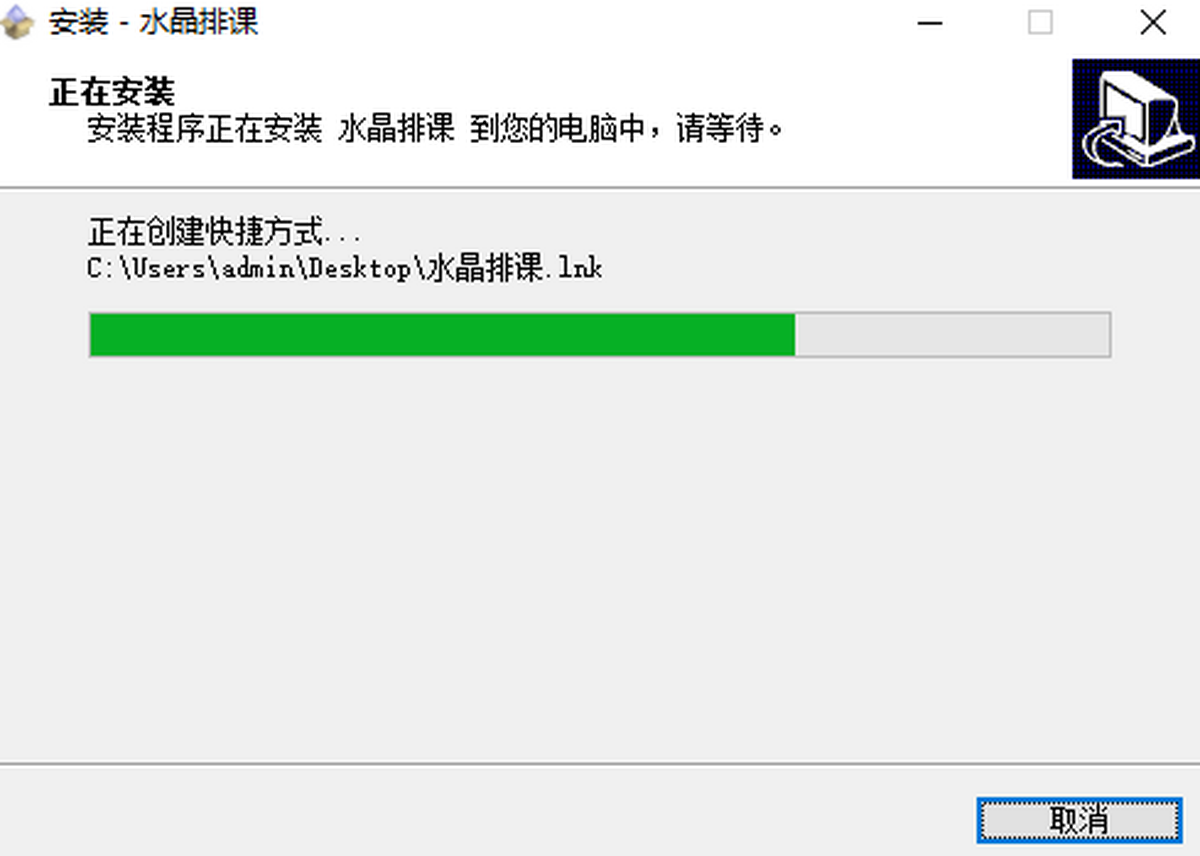Minimize the 水晶排课 installer window
Image resolution: width=1200 pixels, height=856 pixels.
click(930, 23)
